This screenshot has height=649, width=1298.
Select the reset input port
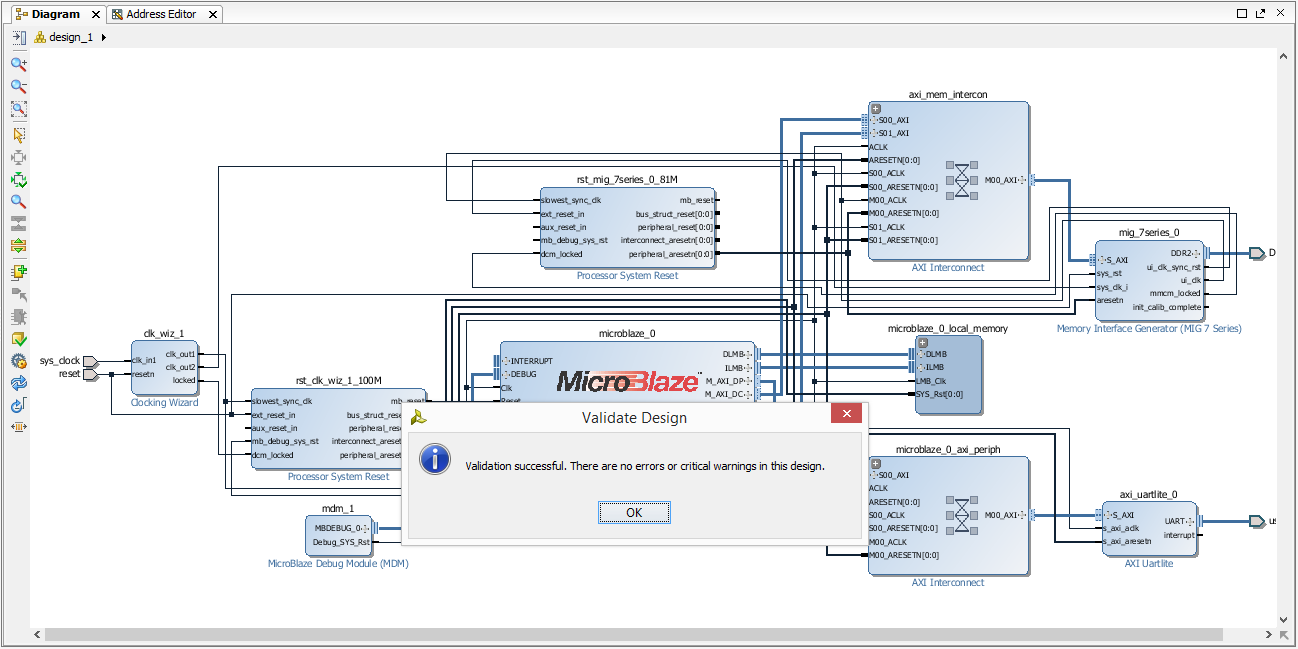coord(90,374)
